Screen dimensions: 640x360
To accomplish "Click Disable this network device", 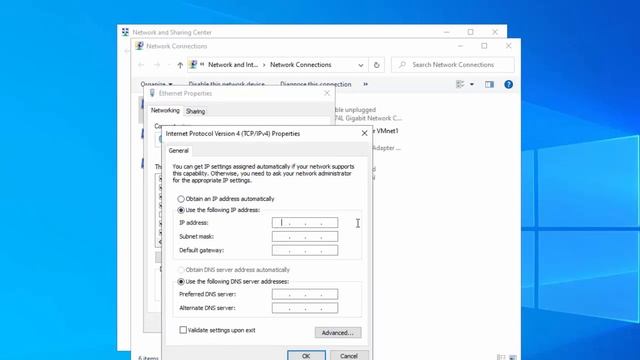I will click(227, 84).
